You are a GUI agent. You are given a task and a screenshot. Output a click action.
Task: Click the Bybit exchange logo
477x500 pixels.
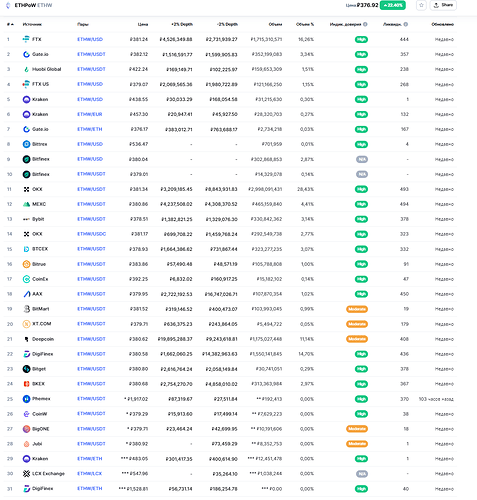(x=26, y=219)
